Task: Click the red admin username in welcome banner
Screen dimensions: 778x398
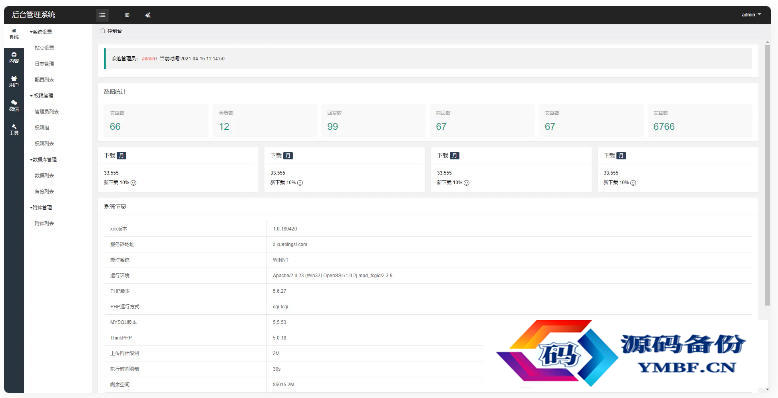Action: pyautogui.click(x=149, y=59)
